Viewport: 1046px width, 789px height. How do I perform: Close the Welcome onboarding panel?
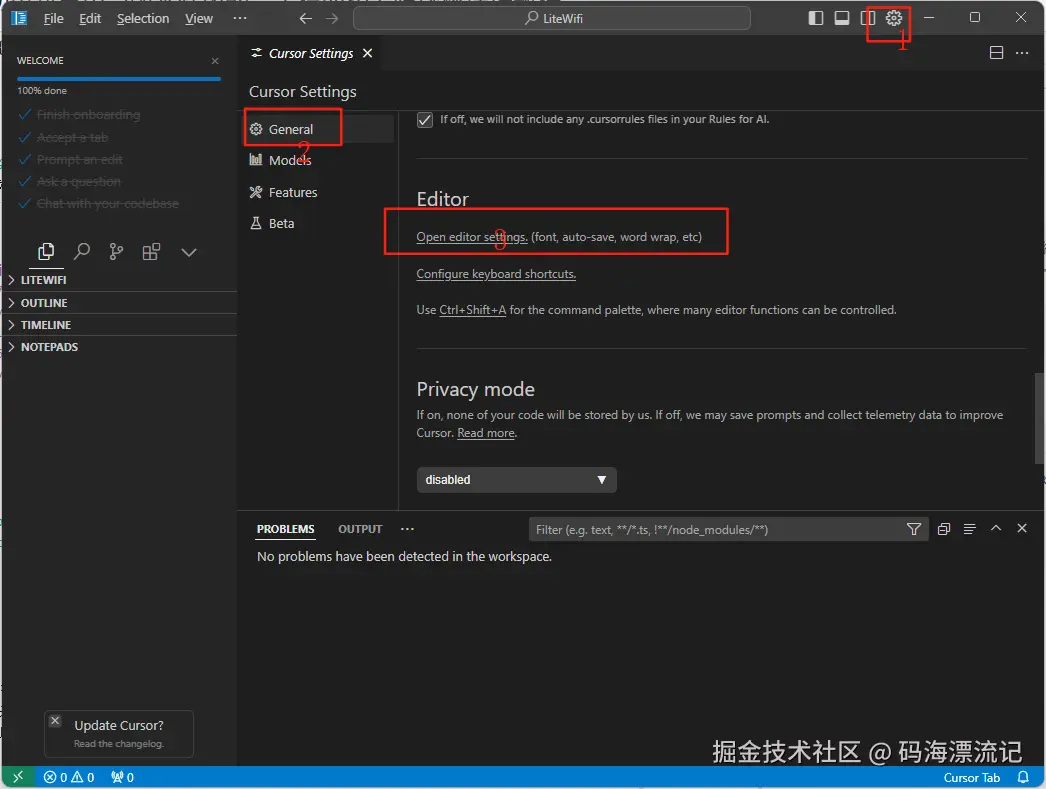point(215,61)
